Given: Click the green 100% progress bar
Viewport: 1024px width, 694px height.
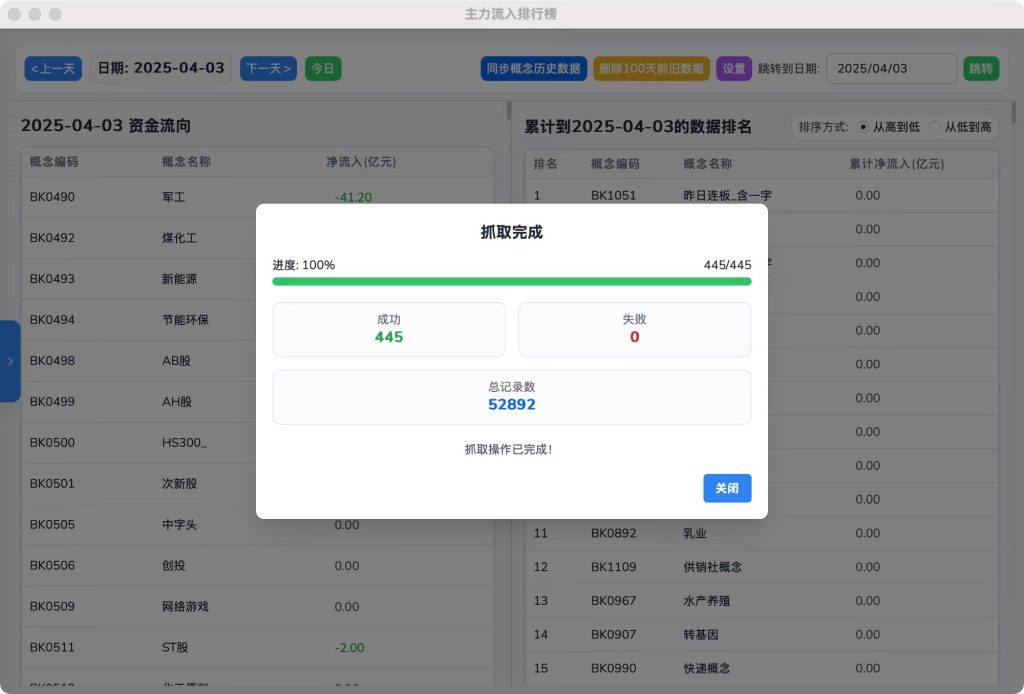Looking at the screenshot, I should click(511, 282).
